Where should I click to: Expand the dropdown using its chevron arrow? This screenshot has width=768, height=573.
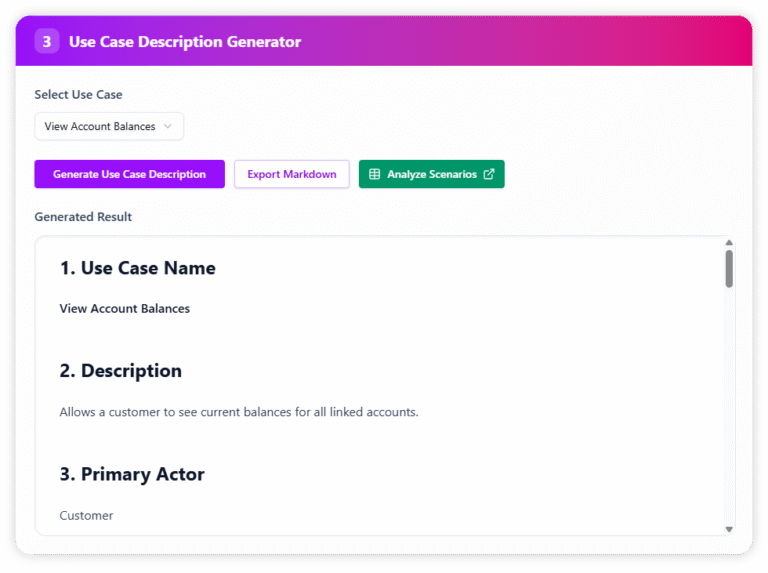tap(168, 126)
